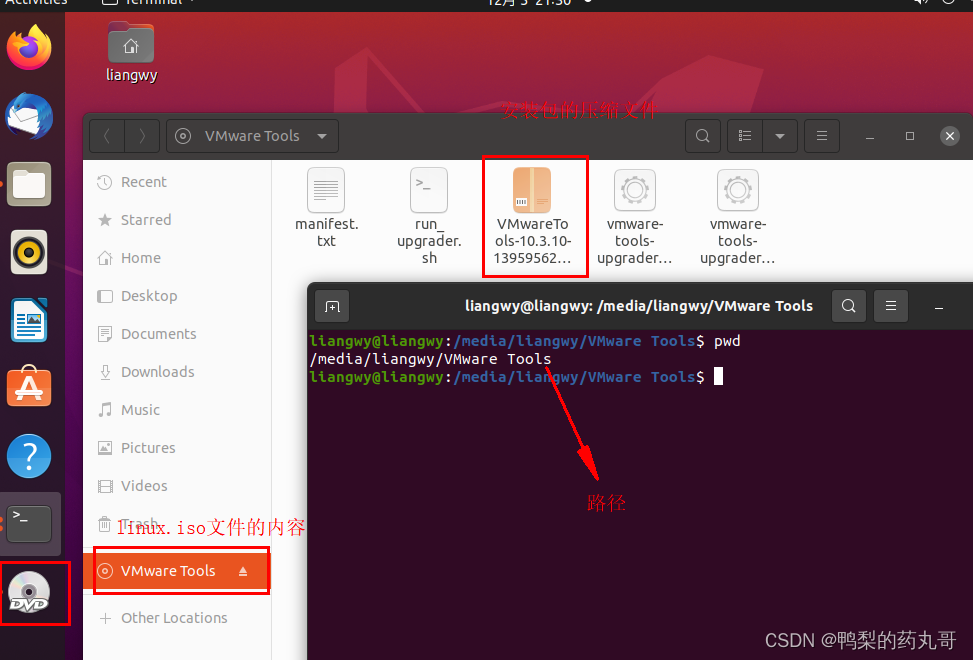Viewport: 973px width, 660px height.
Task: Open Documents in Files sidebar
Action: point(177,334)
